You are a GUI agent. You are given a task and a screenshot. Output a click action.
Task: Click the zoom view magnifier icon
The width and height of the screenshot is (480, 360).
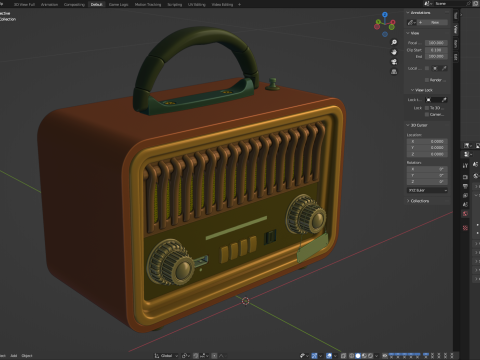pyautogui.click(x=394, y=42)
